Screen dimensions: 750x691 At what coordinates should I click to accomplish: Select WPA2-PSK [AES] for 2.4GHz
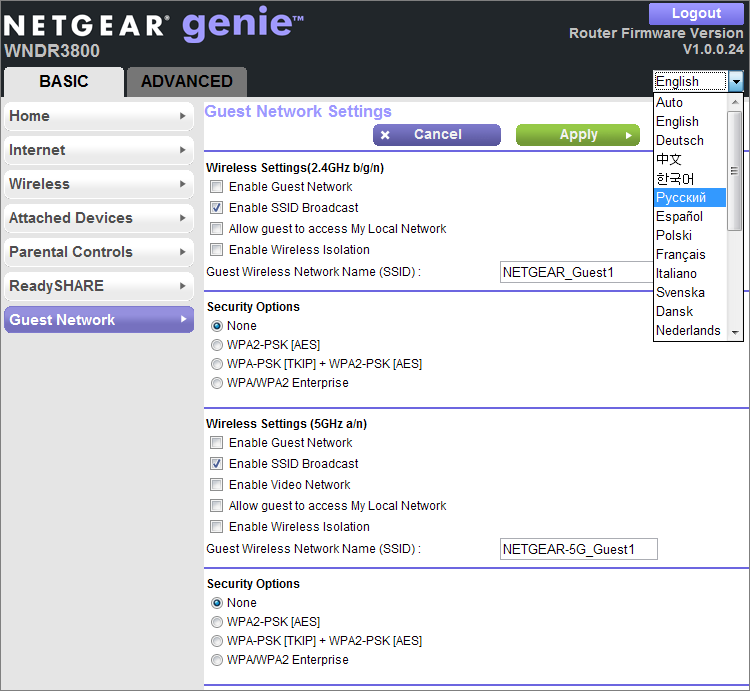pos(217,345)
